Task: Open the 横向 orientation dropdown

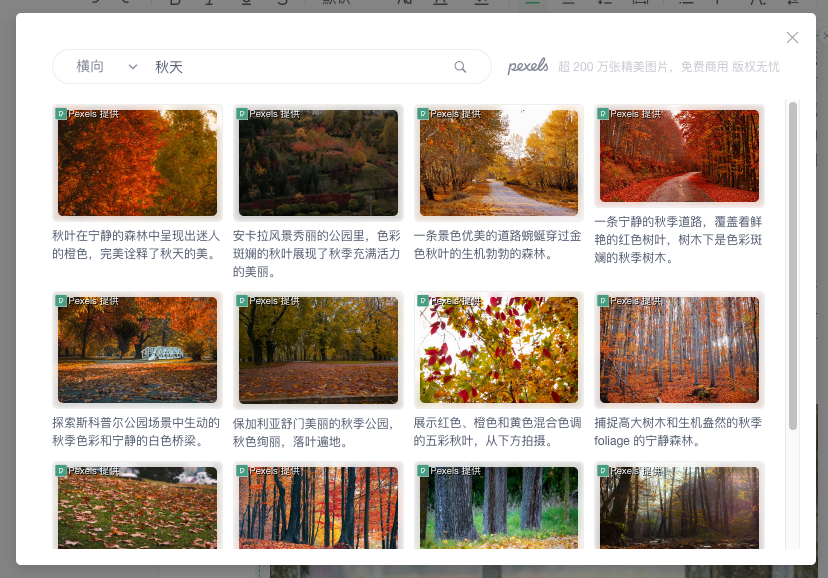Action: click(107, 67)
